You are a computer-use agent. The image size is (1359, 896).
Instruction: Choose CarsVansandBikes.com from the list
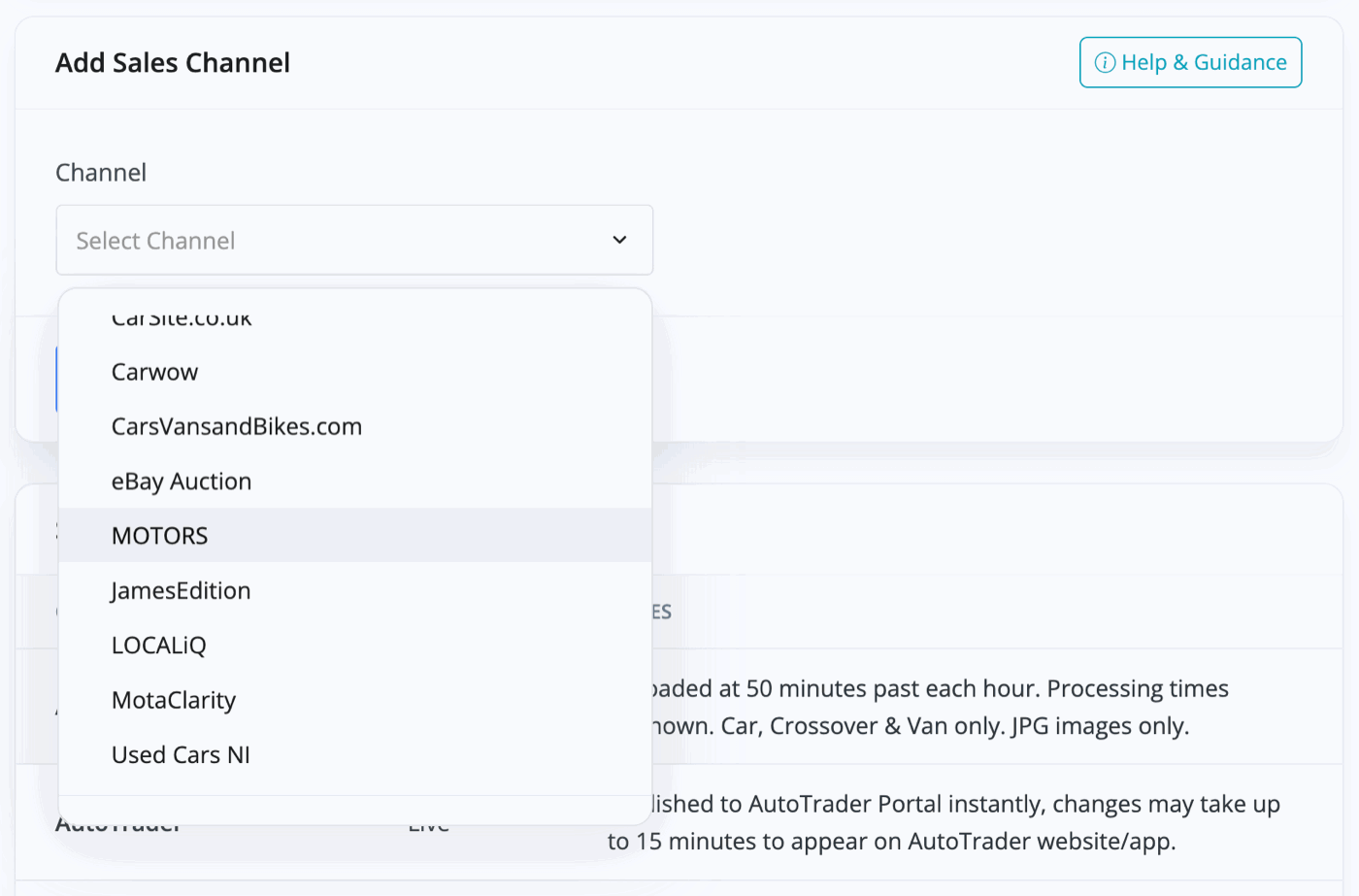click(x=354, y=426)
